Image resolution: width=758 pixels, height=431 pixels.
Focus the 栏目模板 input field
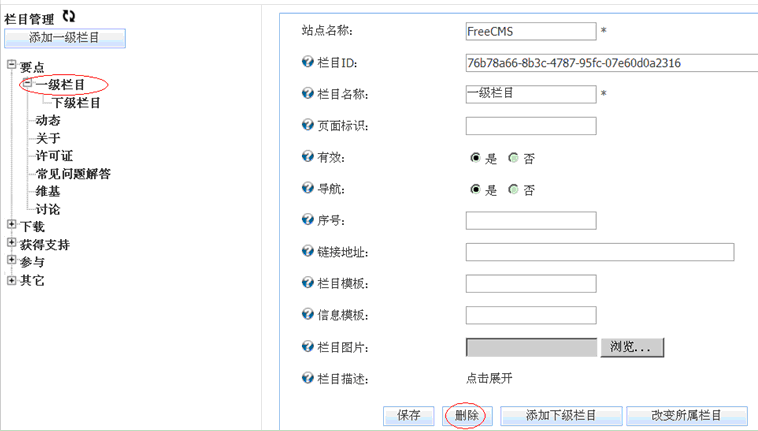point(531,284)
